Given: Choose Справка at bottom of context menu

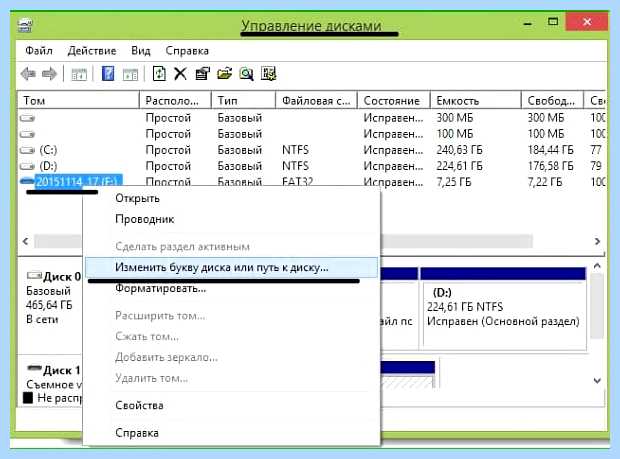Looking at the screenshot, I should click(x=231, y=433).
